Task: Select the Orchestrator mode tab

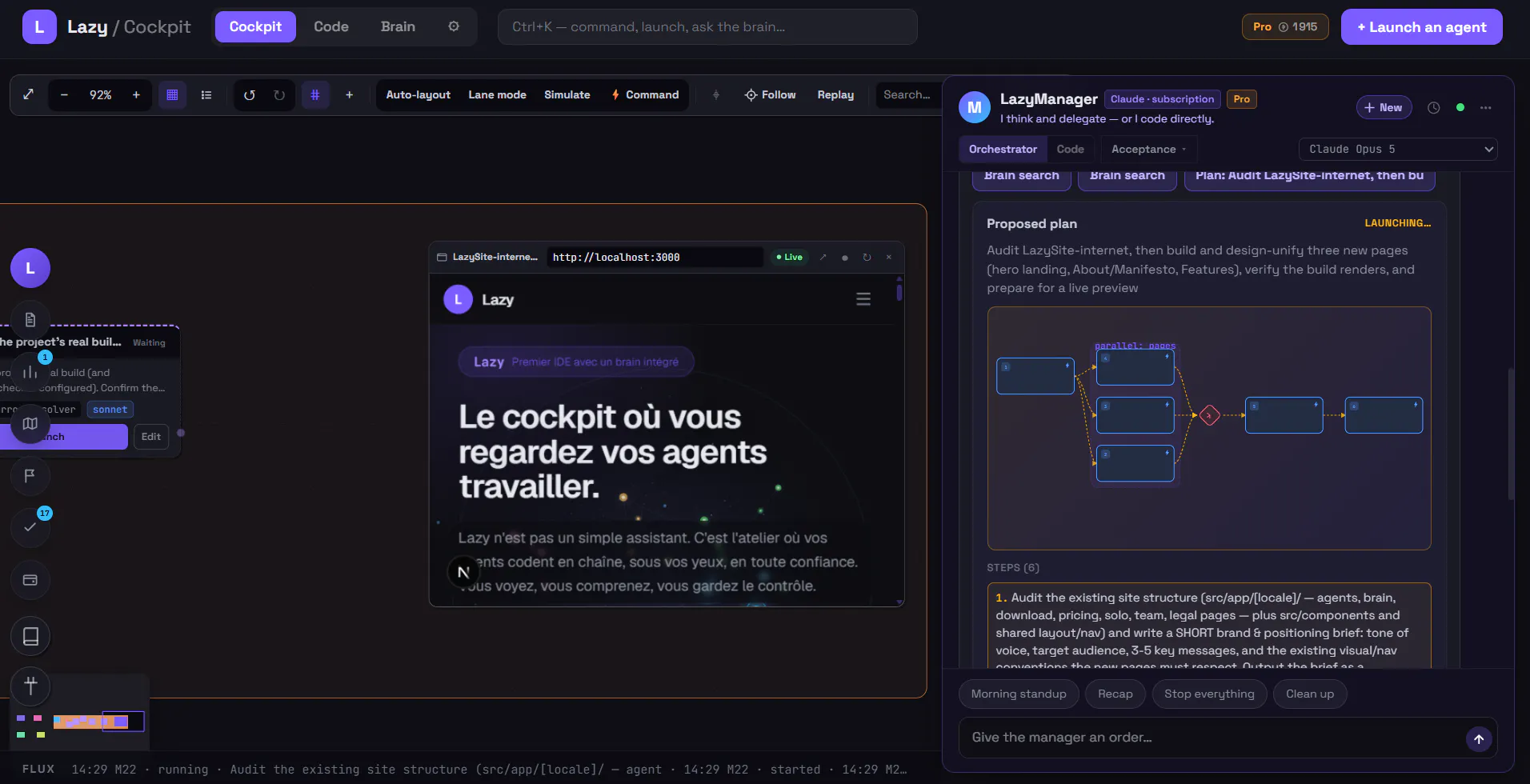Action: click(x=1003, y=149)
